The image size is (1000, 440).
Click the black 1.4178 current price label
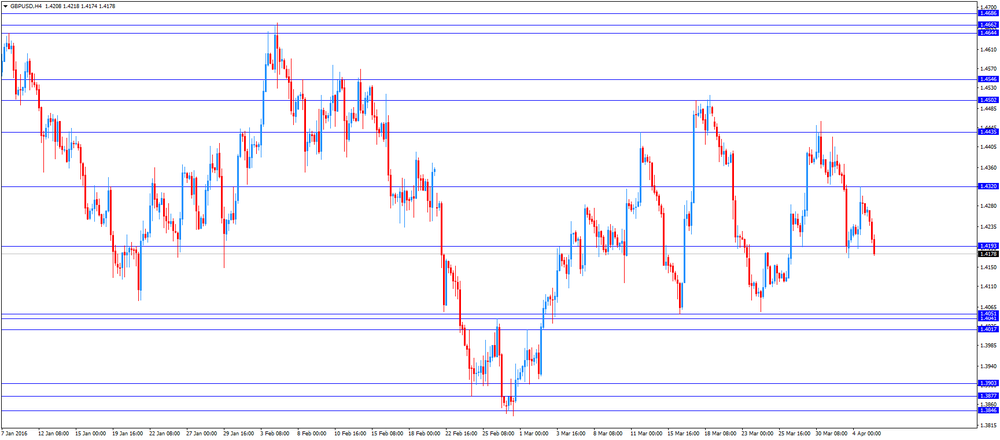pos(988,254)
